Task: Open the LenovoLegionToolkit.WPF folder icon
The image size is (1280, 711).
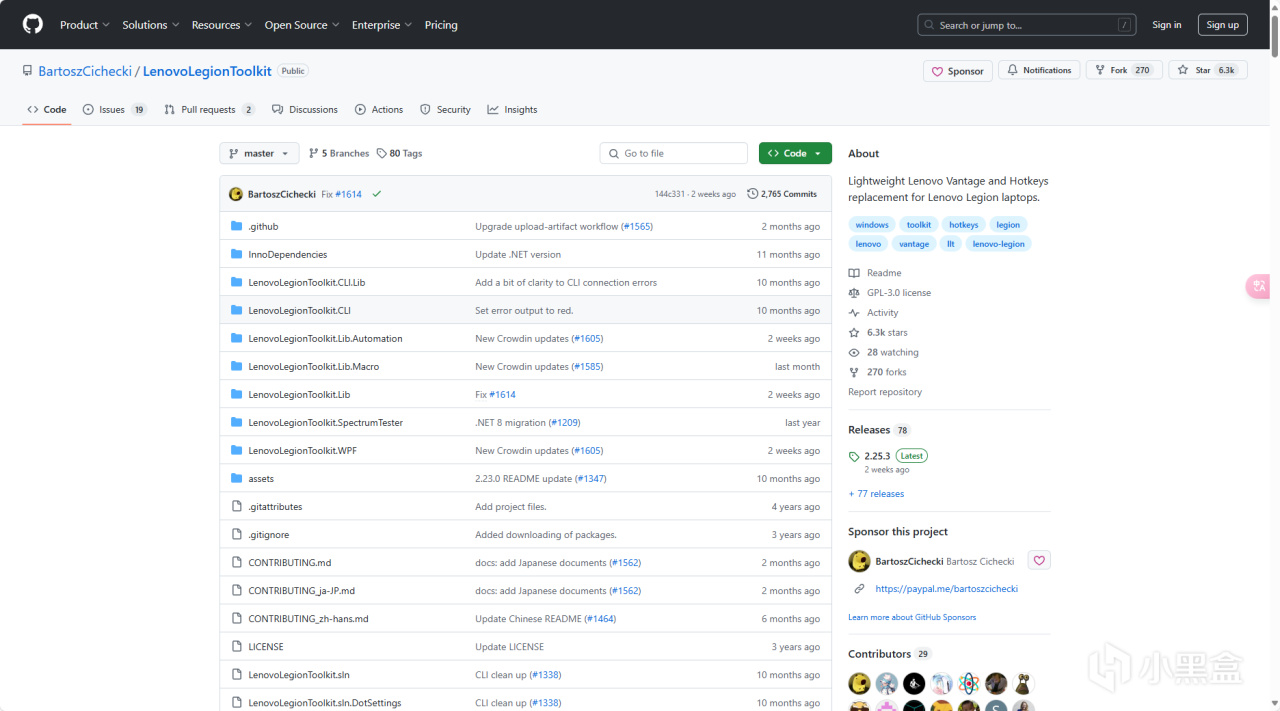Action: point(237,450)
